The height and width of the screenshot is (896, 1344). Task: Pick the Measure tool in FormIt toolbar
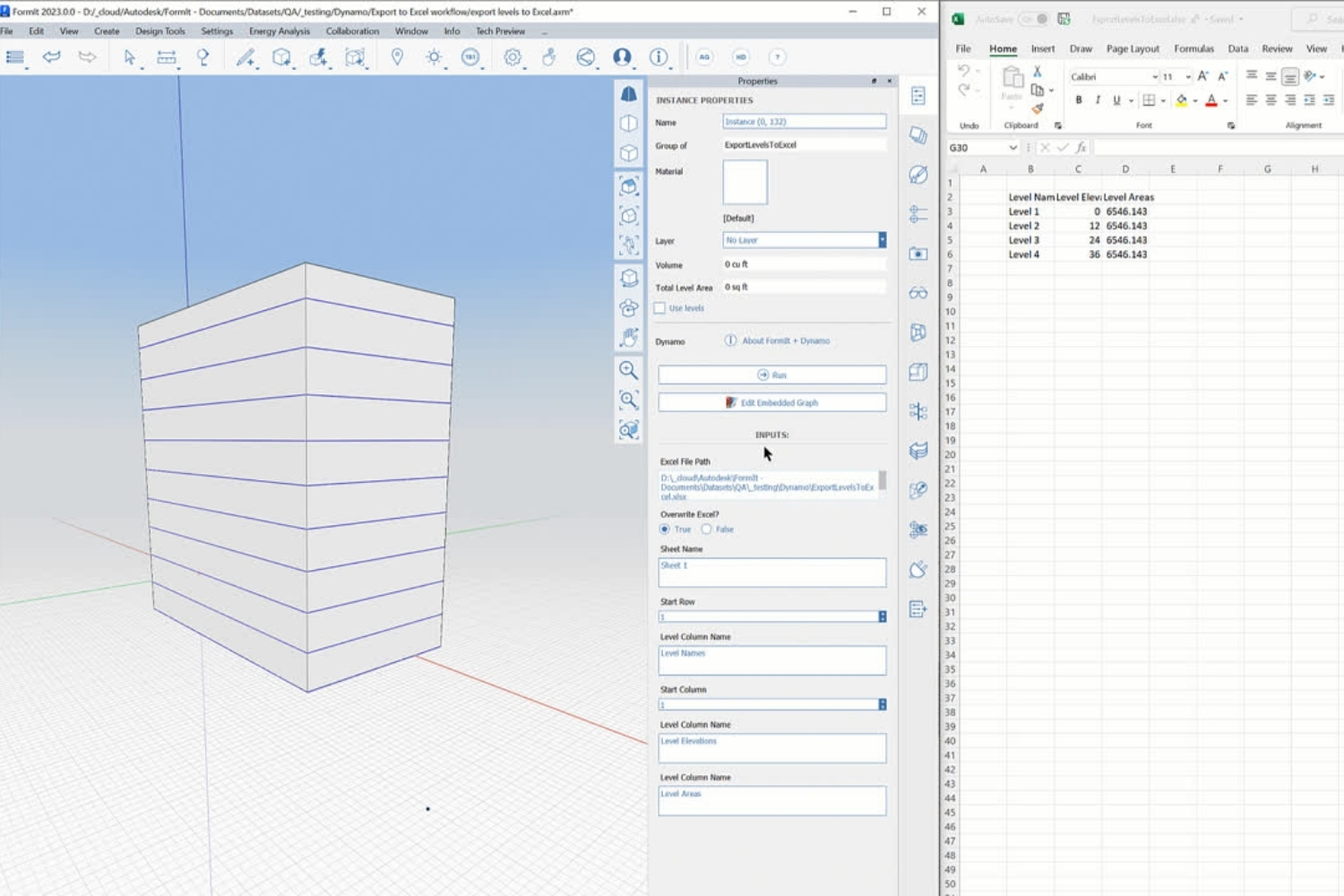coord(167,57)
